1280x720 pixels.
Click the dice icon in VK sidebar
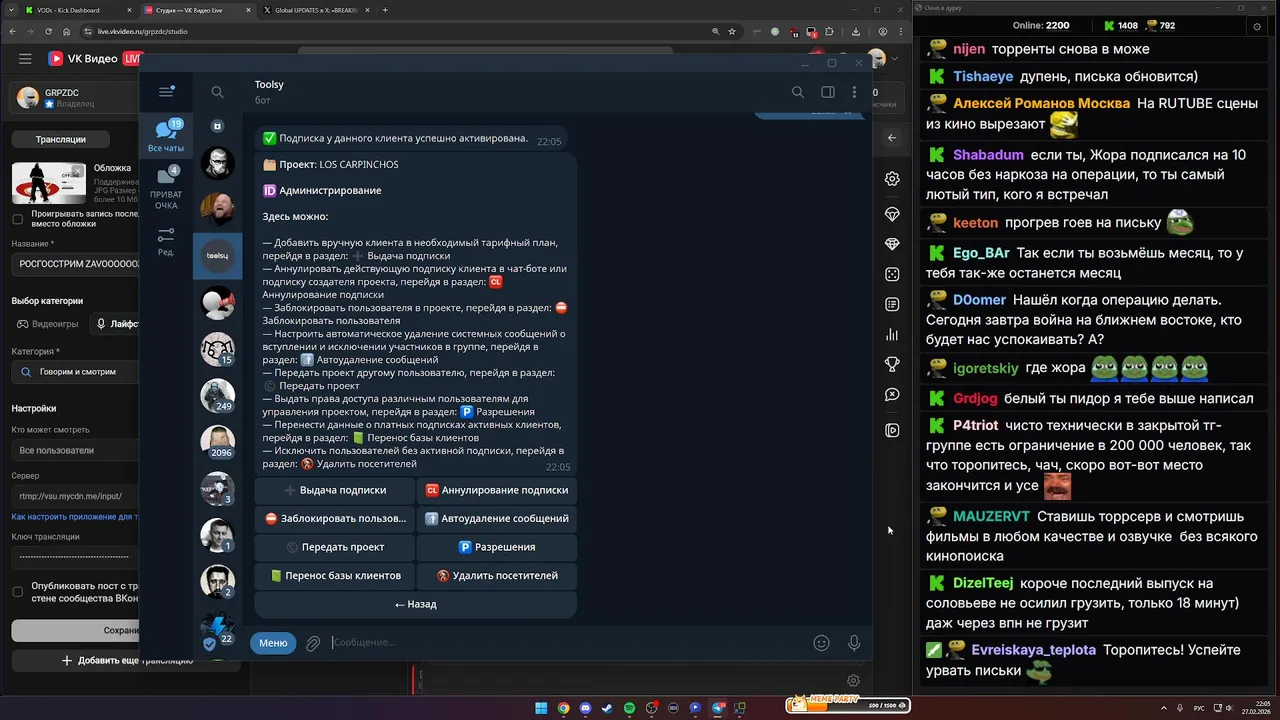point(892,274)
